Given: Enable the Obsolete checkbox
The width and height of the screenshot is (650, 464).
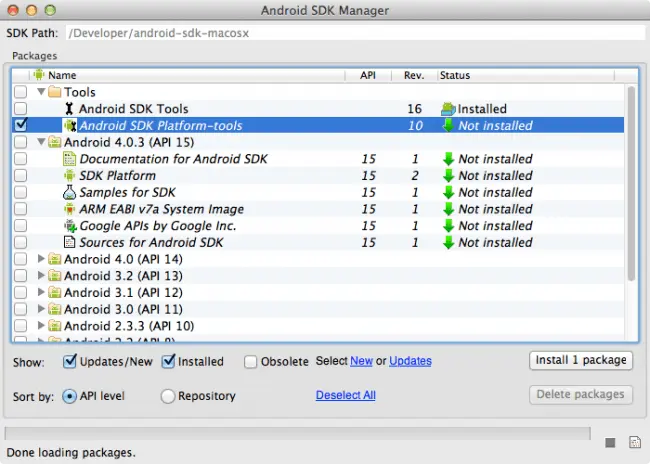Looking at the screenshot, I should coord(251,362).
